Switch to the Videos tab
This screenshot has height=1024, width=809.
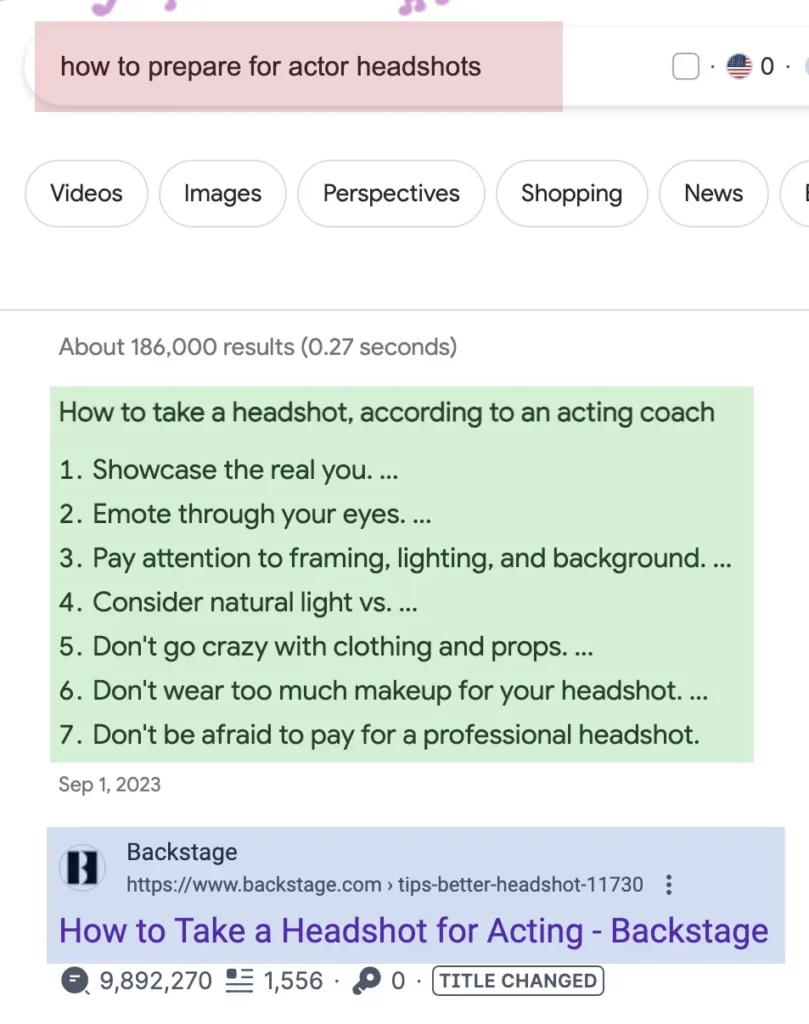(x=85, y=193)
